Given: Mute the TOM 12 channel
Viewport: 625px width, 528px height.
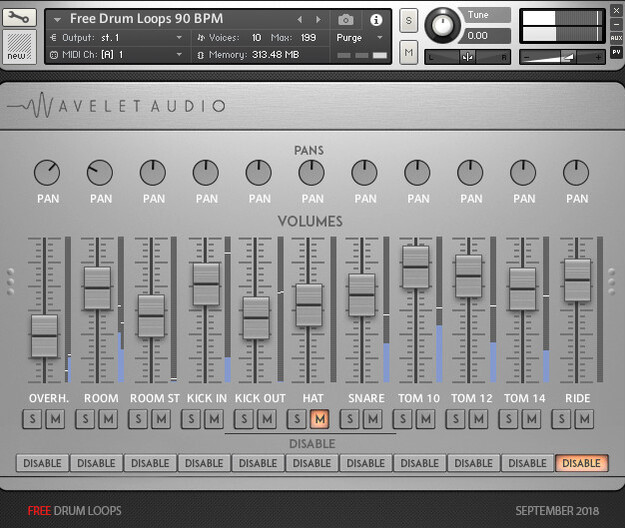Looking at the screenshot, I should (478, 419).
